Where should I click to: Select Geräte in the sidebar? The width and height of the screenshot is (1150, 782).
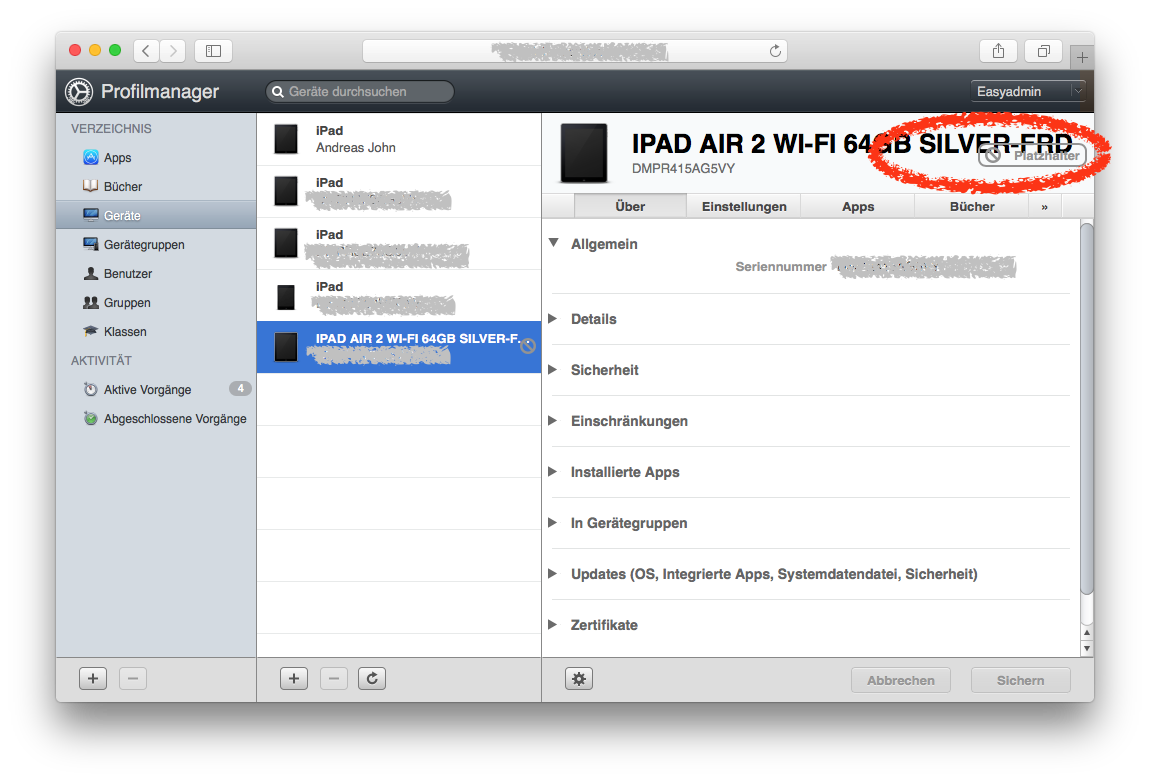pyautogui.click(x=156, y=215)
